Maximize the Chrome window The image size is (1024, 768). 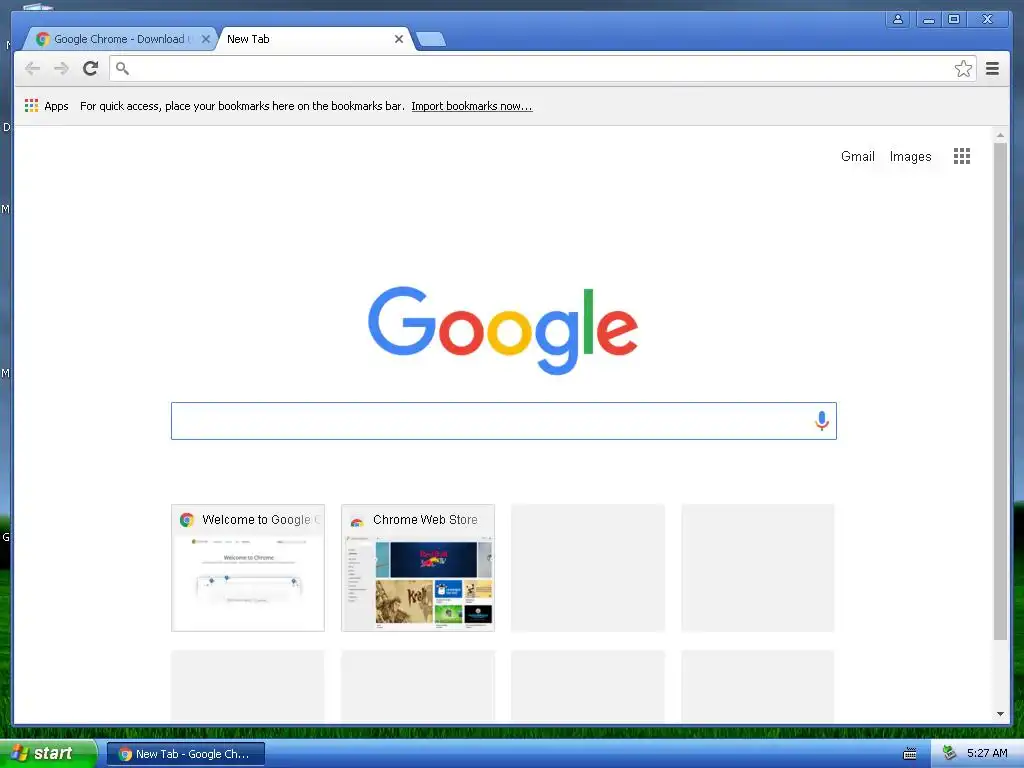(954, 20)
